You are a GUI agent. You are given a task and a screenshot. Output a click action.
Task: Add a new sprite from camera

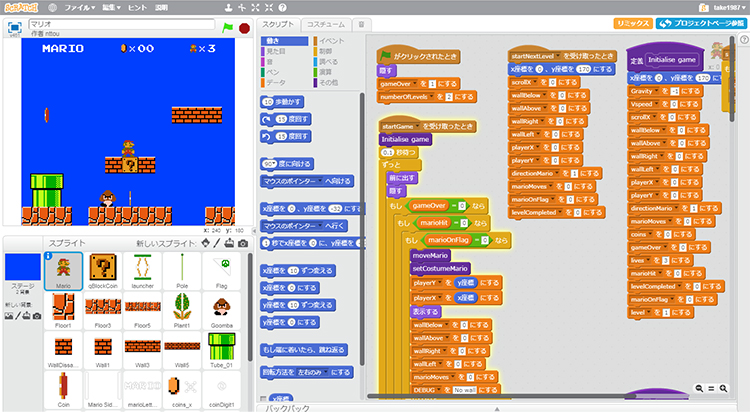[x=243, y=243]
